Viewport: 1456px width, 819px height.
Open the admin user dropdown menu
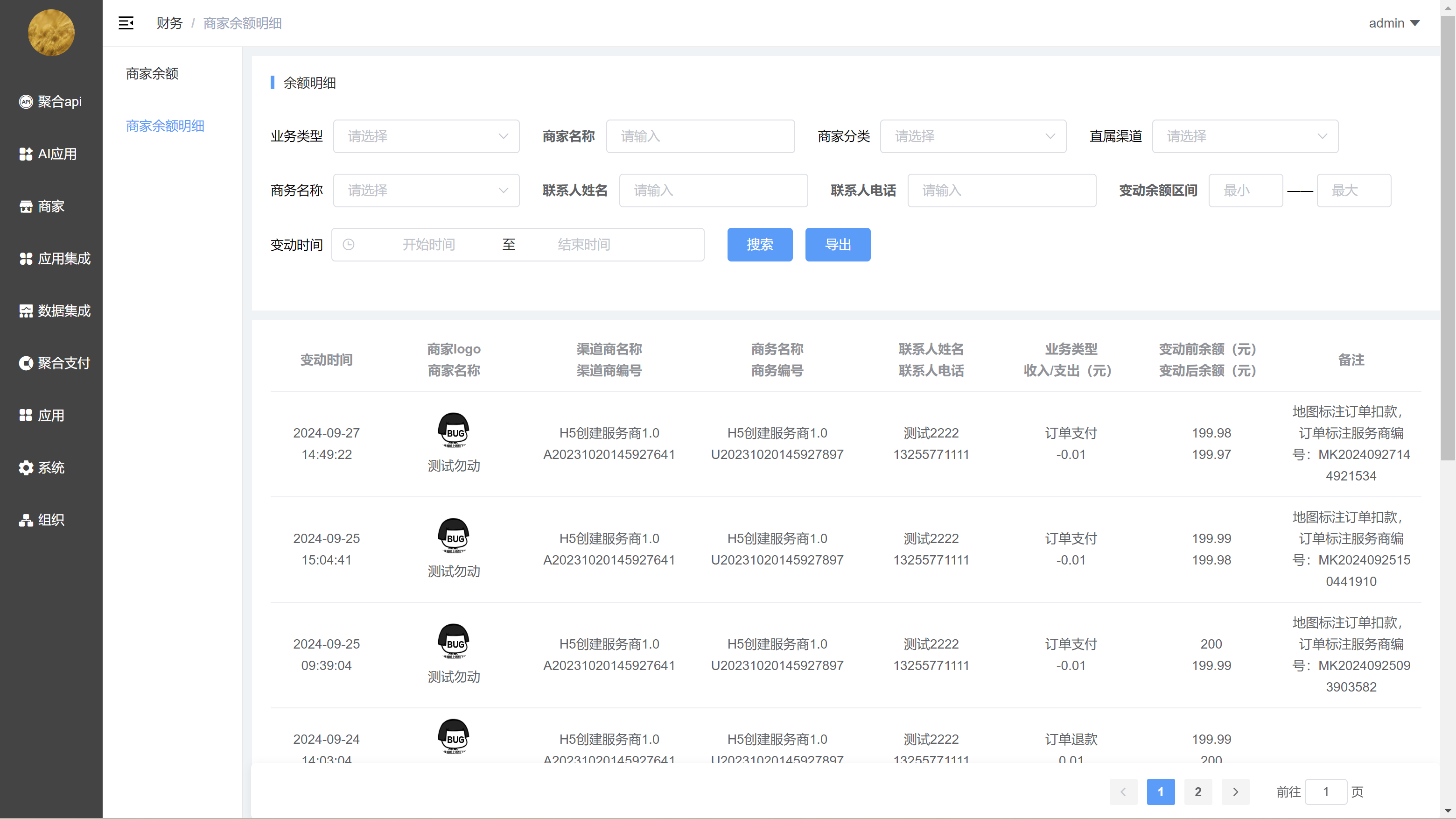coord(1393,23)
